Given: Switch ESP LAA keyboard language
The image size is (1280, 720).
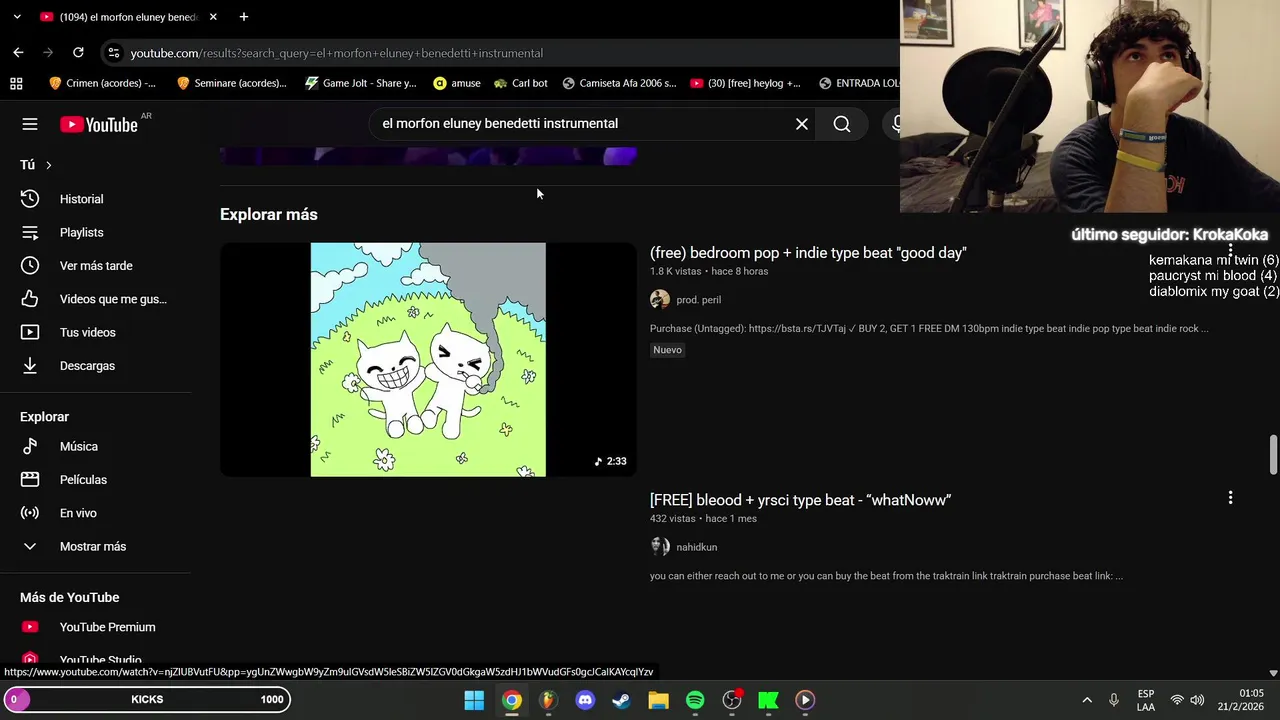Looking at the screenshot, I should point(1146,700).
